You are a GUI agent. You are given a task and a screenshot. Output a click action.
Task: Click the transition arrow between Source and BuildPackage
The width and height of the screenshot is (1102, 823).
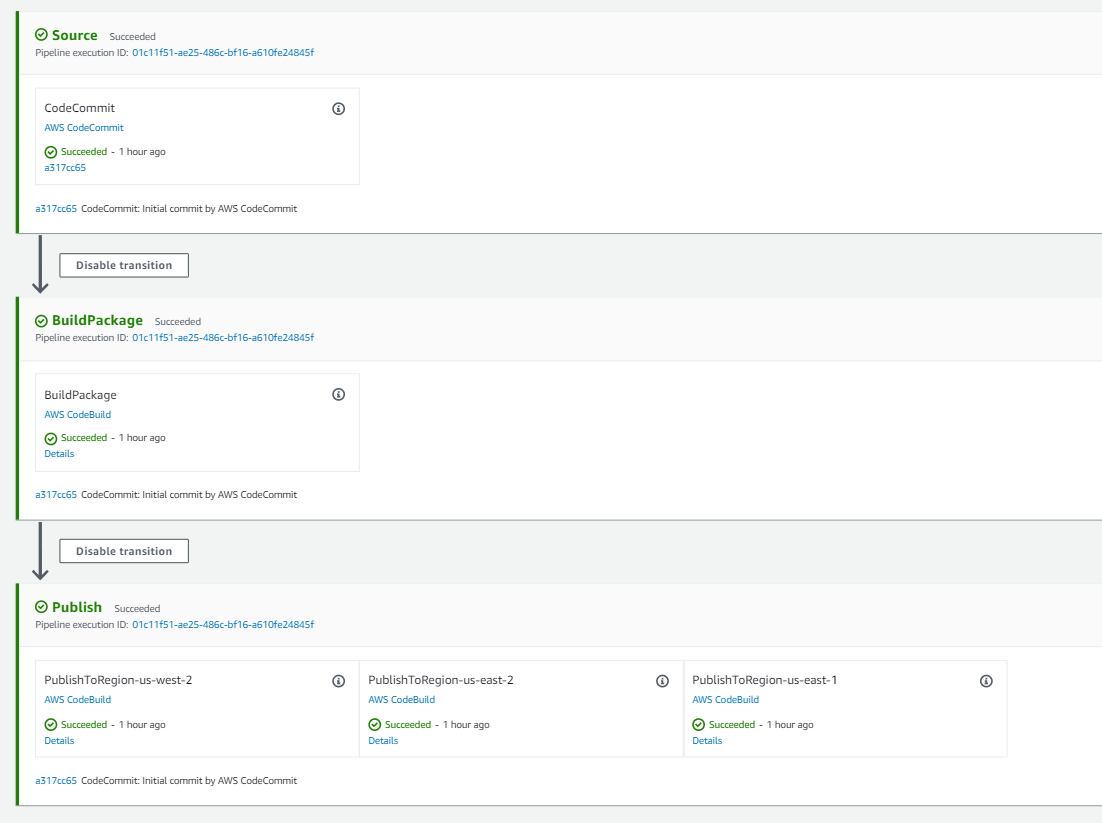click(40, 264)
